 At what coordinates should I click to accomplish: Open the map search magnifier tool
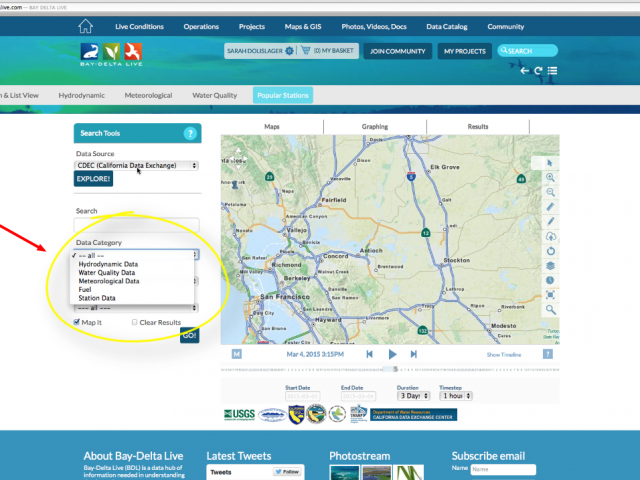tap(550, 310)
